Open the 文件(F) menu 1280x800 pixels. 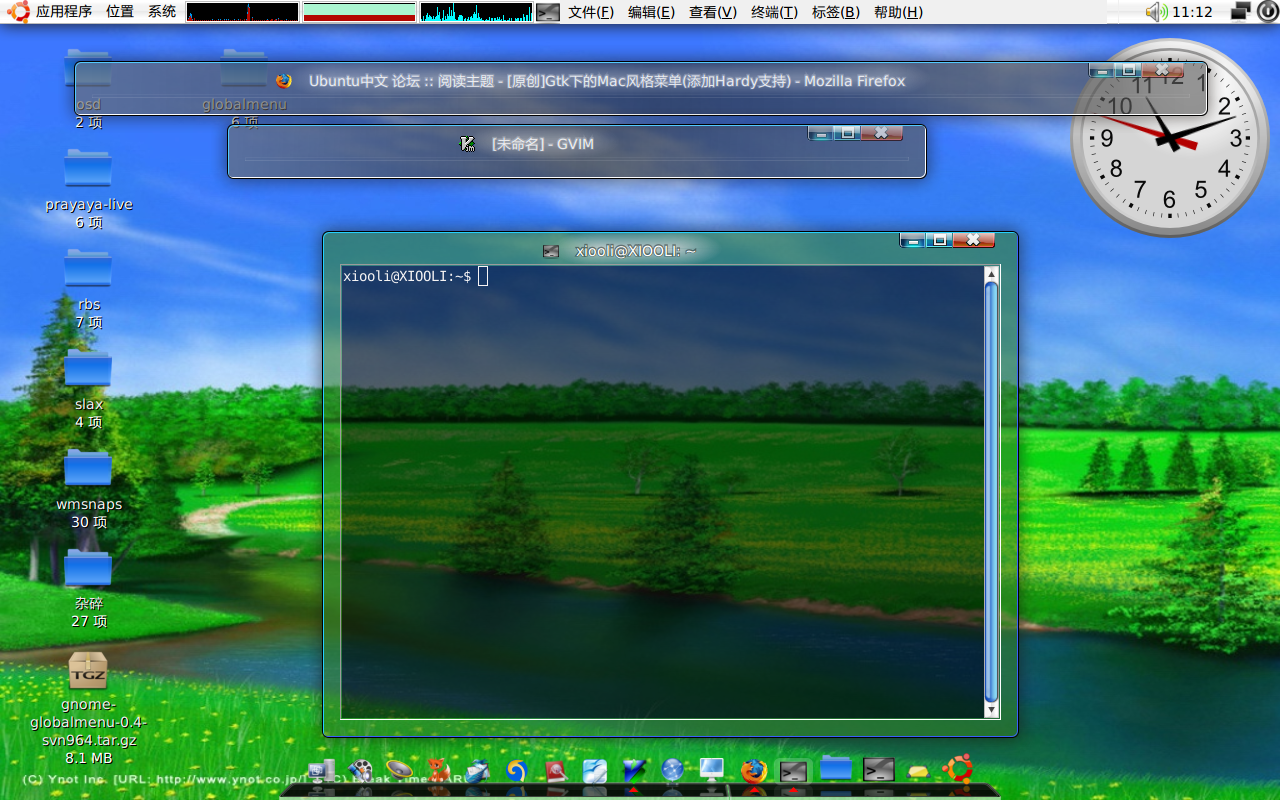591,12
